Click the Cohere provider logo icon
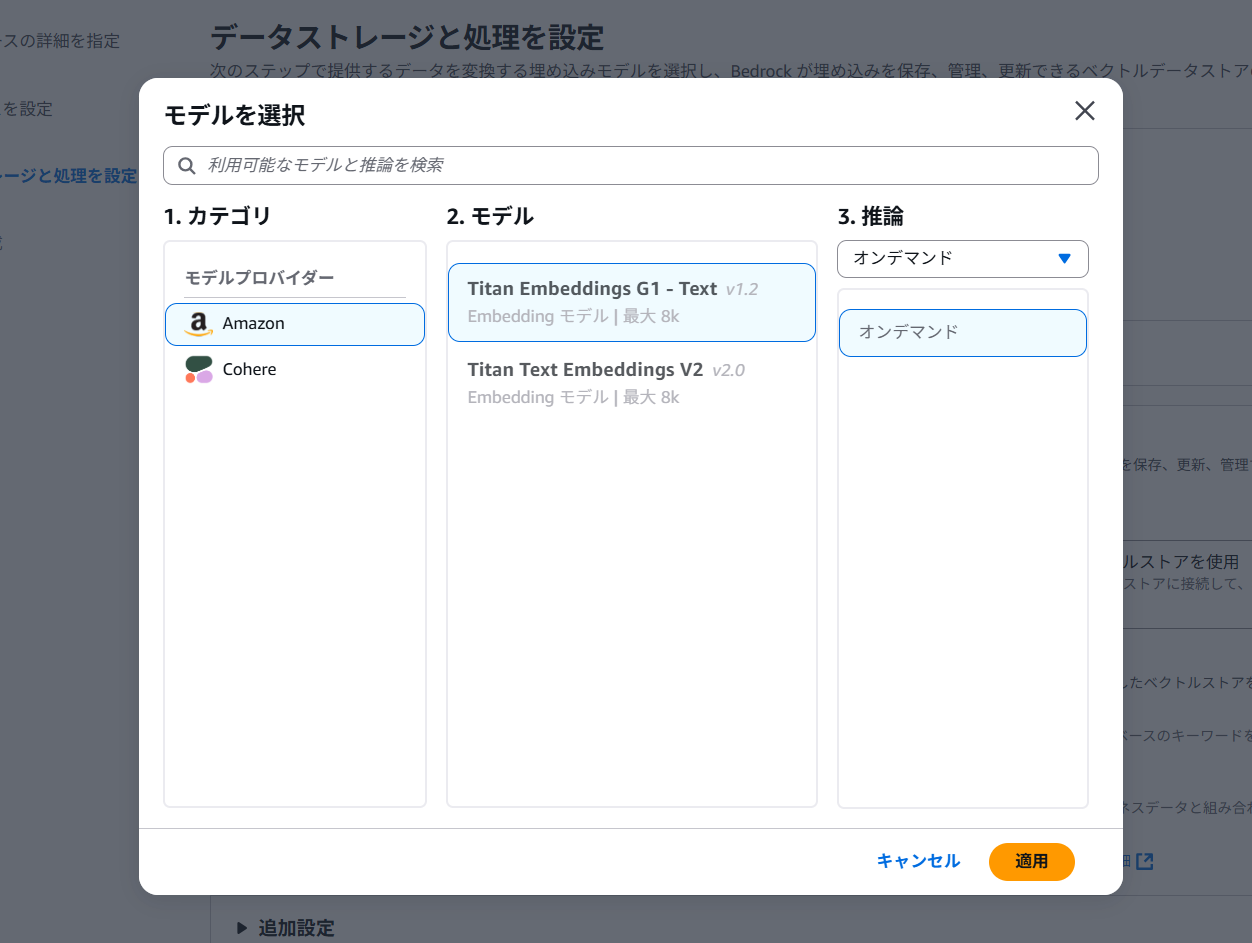 coord(197,369)
